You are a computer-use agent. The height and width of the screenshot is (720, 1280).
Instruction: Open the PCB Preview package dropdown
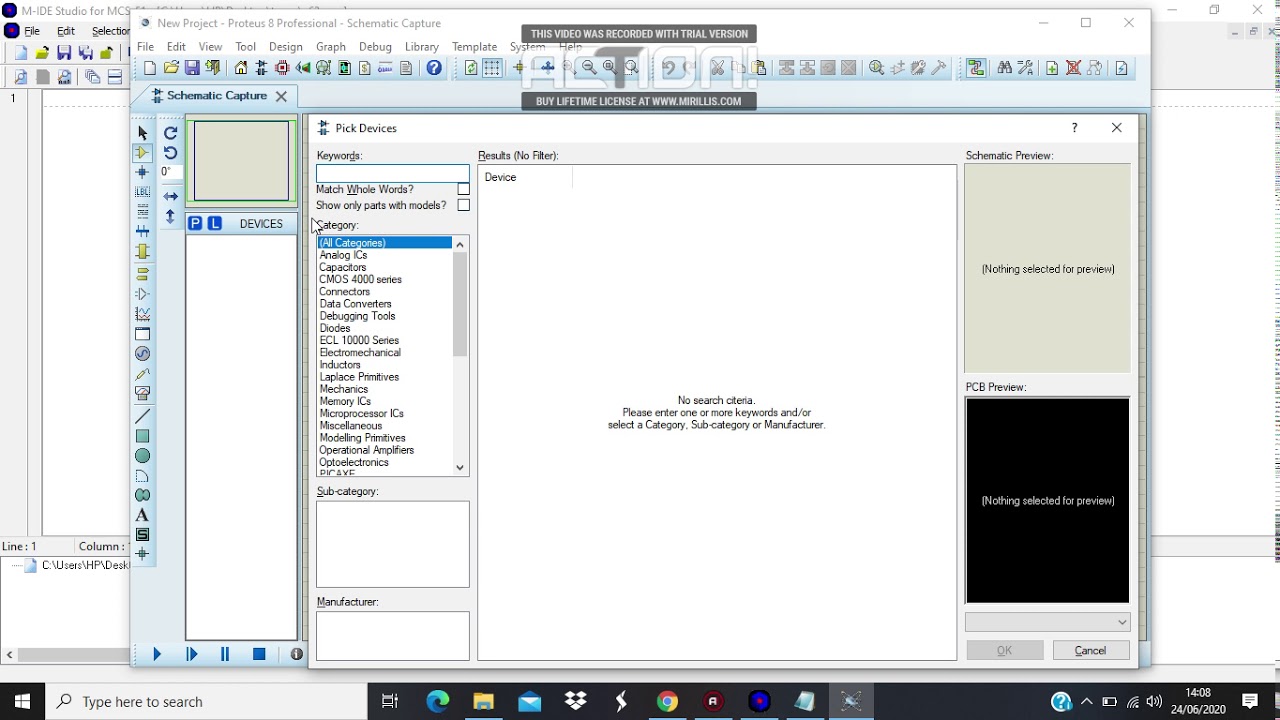point(1047,622)
